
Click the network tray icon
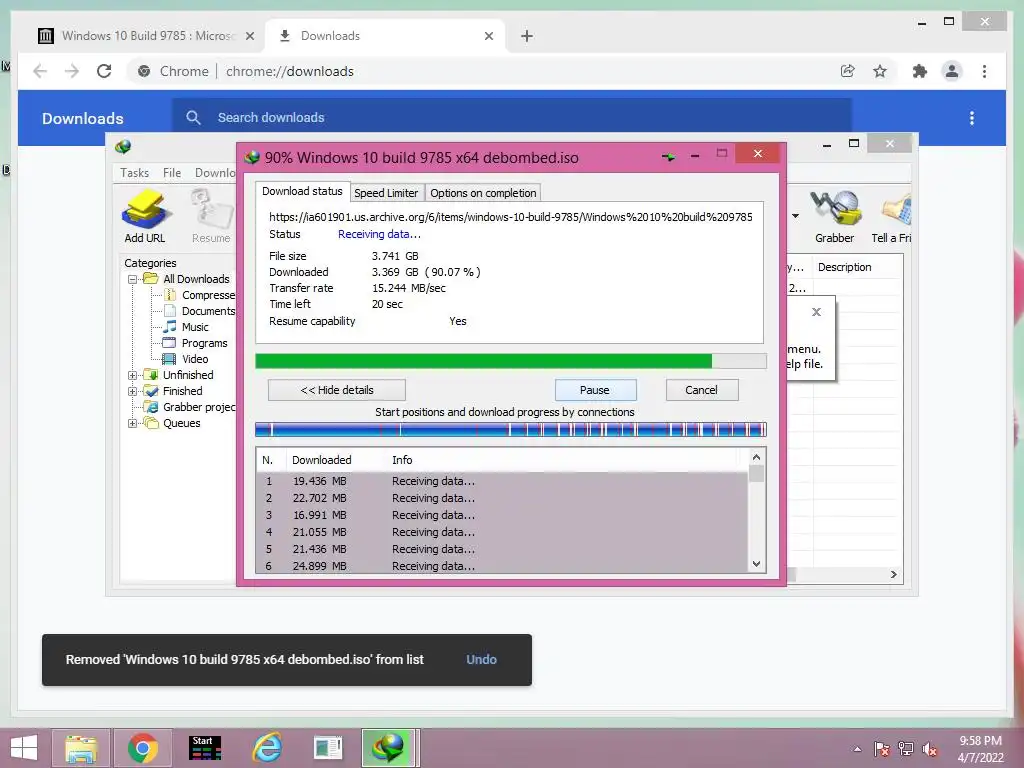click(x=906, y=748)
